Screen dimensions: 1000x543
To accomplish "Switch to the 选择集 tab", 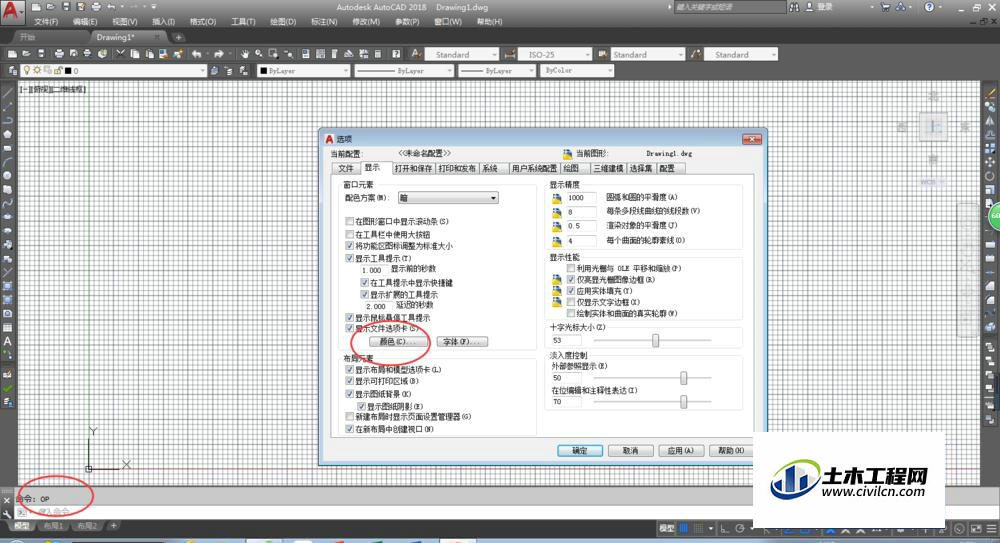I will pos(640,168).
